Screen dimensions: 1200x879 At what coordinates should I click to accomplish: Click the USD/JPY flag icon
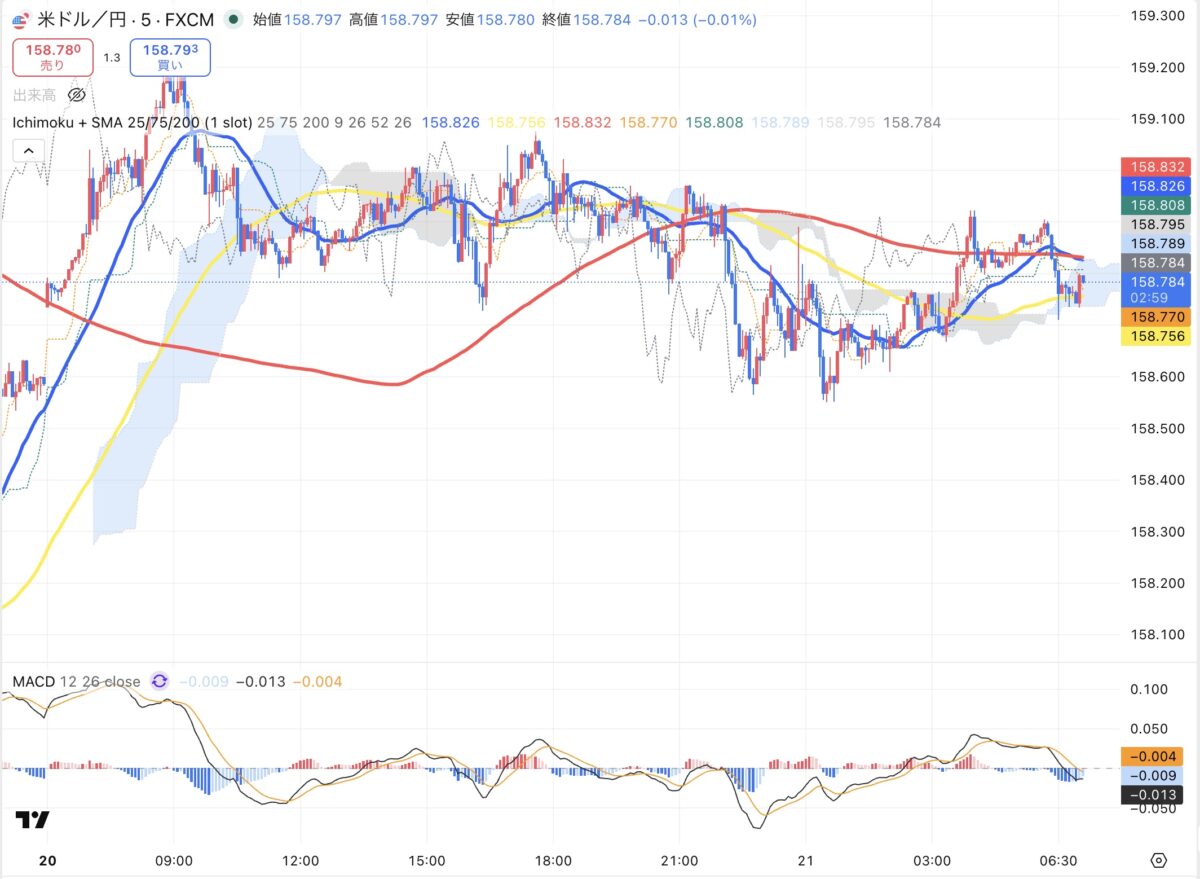(21, 19)
